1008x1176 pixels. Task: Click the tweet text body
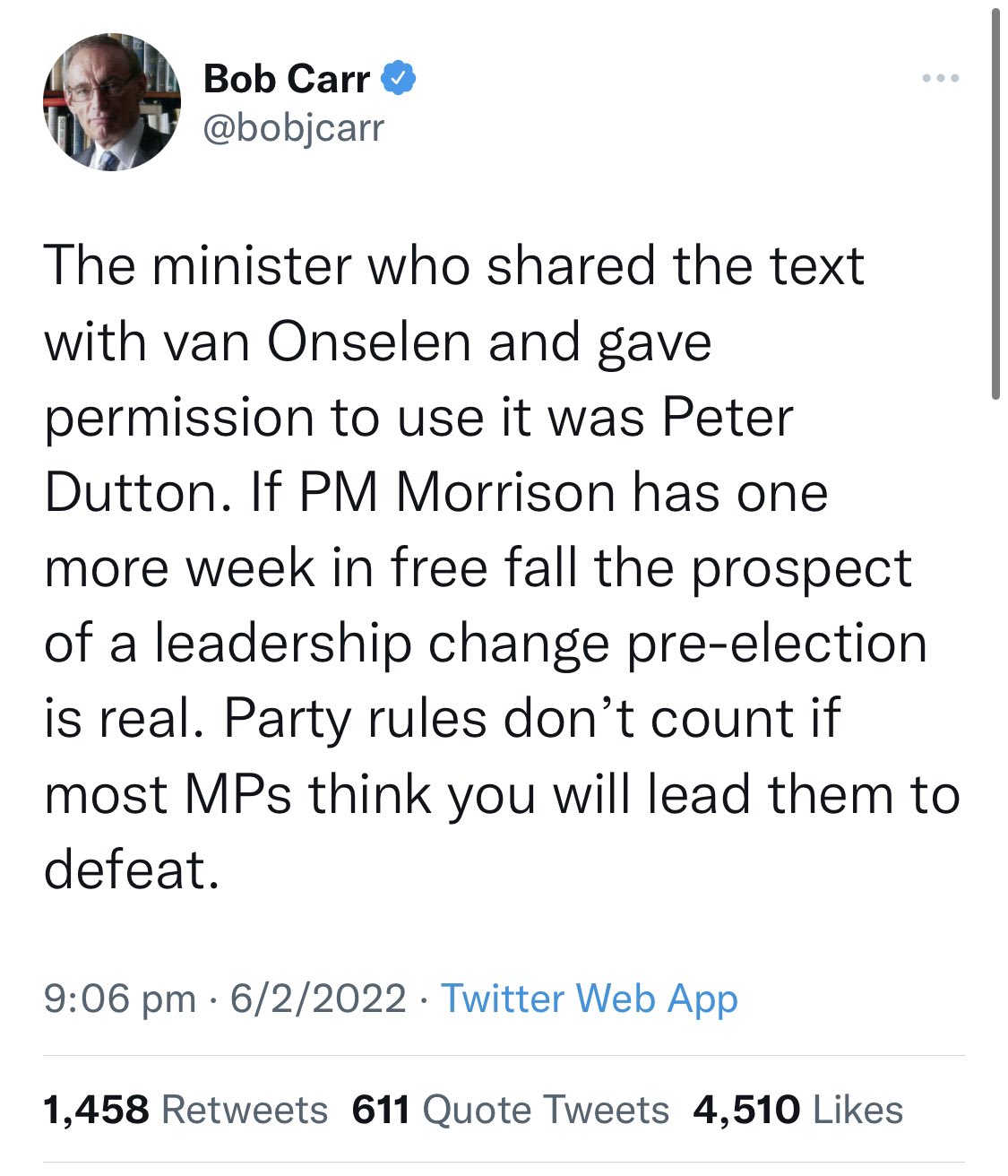502,567
